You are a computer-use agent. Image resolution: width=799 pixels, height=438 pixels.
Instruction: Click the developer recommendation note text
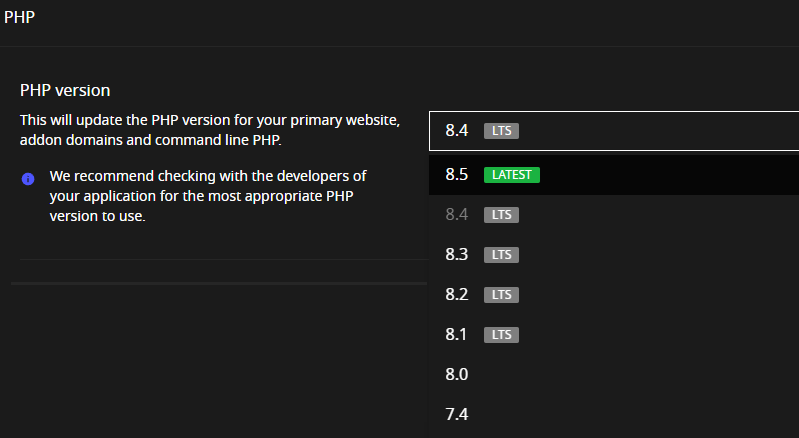208,196
